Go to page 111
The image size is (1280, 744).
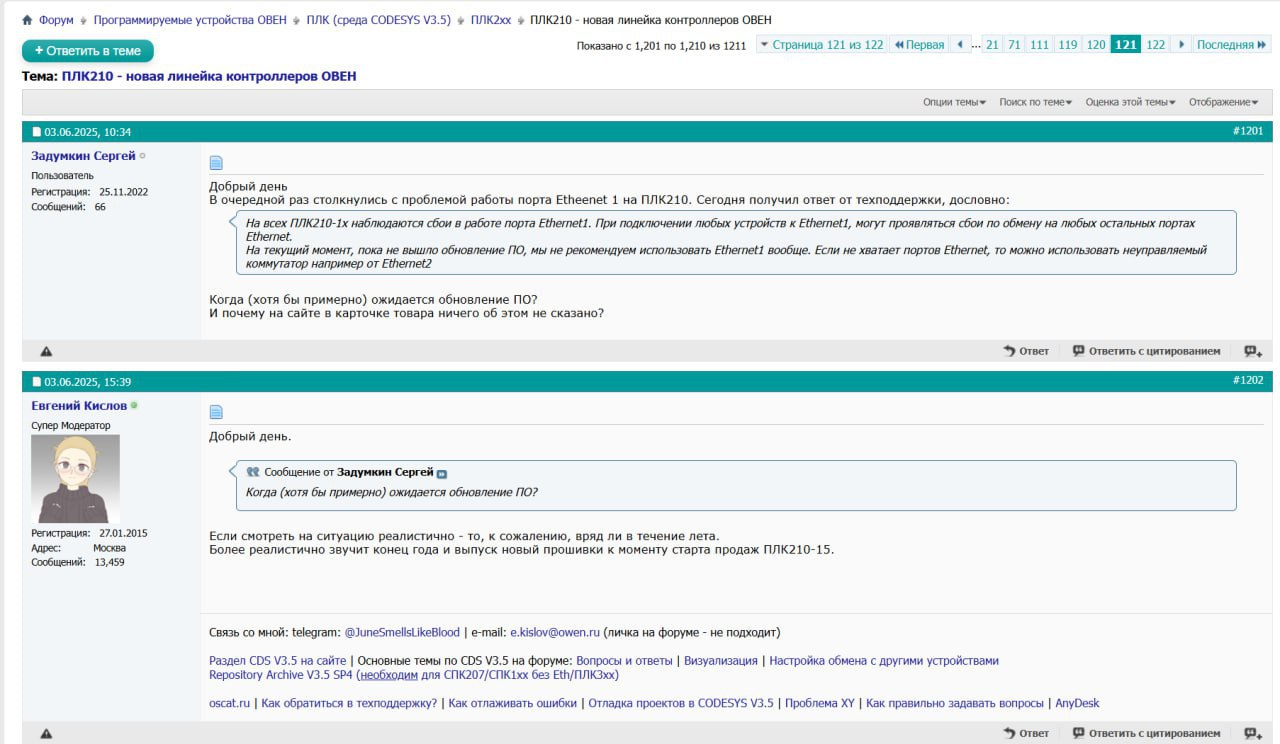coord(1039,44)
